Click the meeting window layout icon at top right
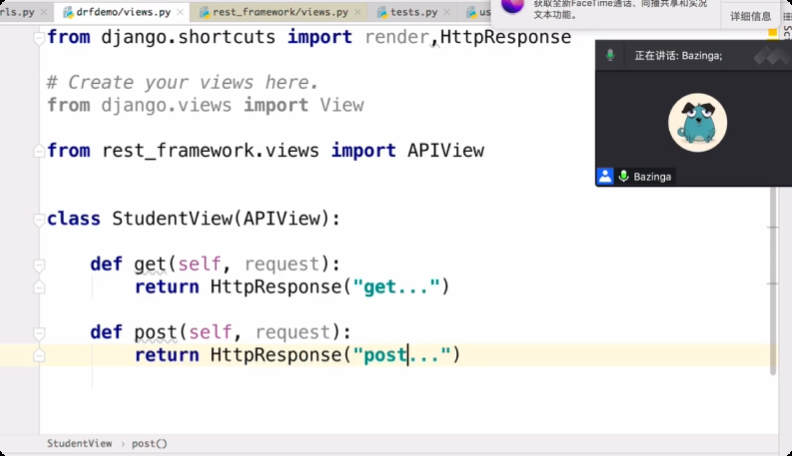The image size is (792, 456). pyautogui.click(x=770, y=56)
